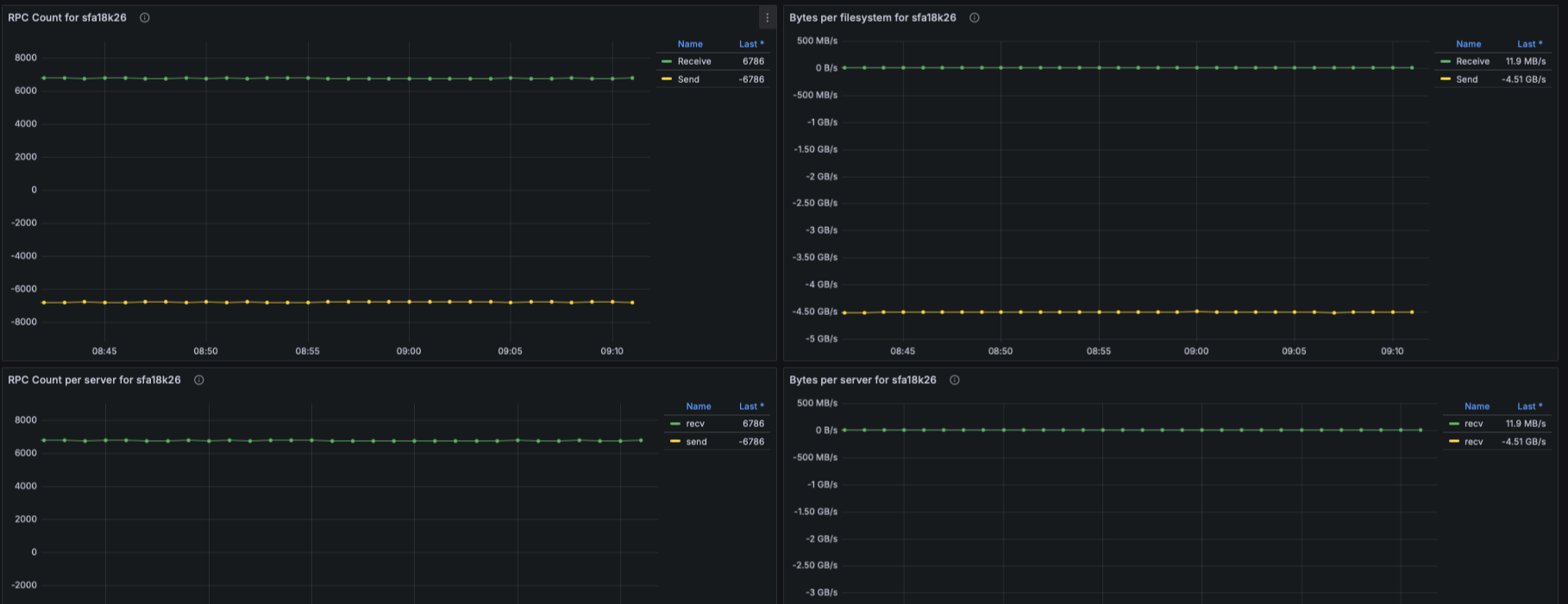This screenshot has height=604, width=1568.
Task: Sort RPC Count legend by Last * column
Action: coord(751,44)
